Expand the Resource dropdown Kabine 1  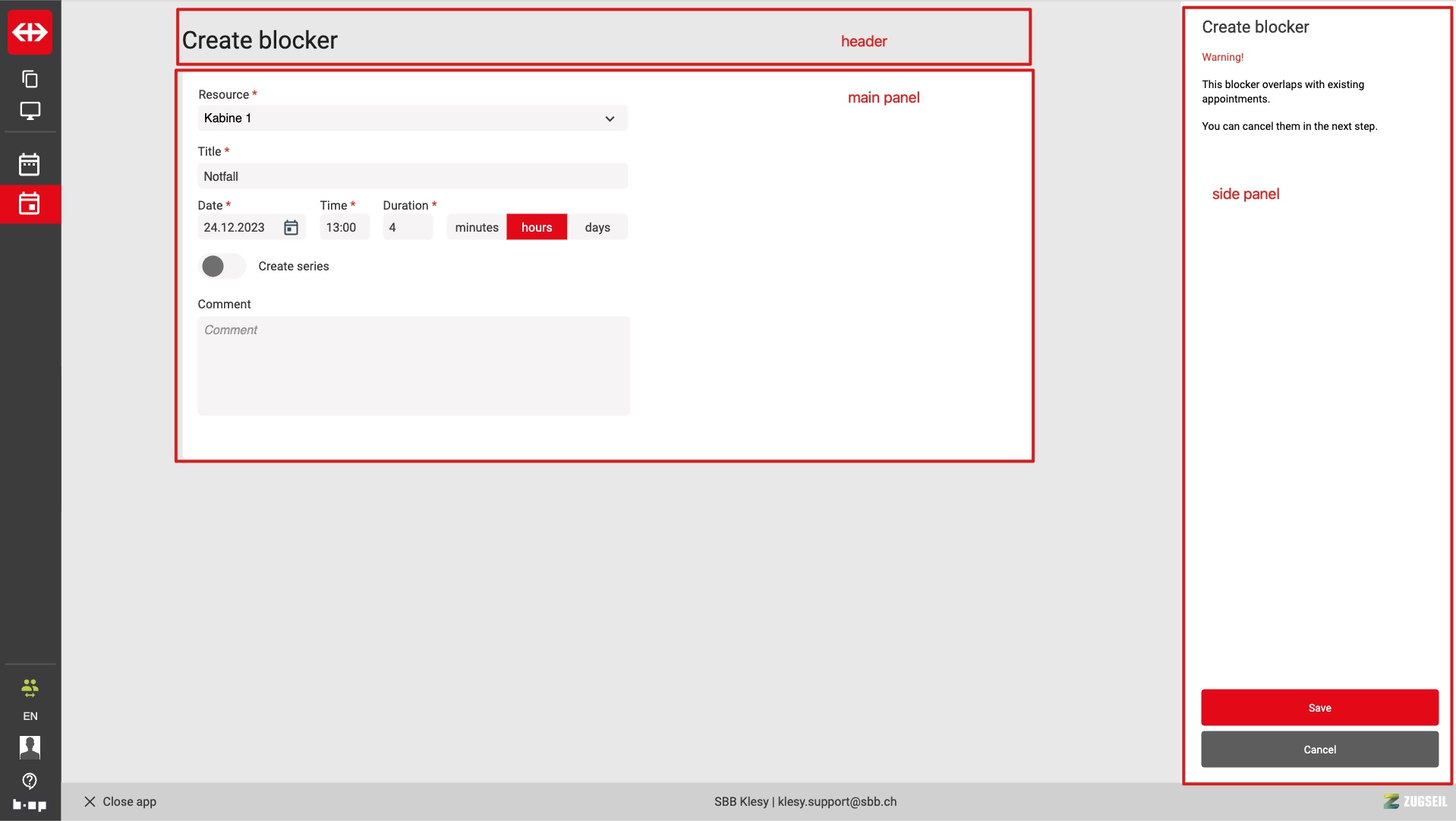pyautogui.click(x=412, y=118)
